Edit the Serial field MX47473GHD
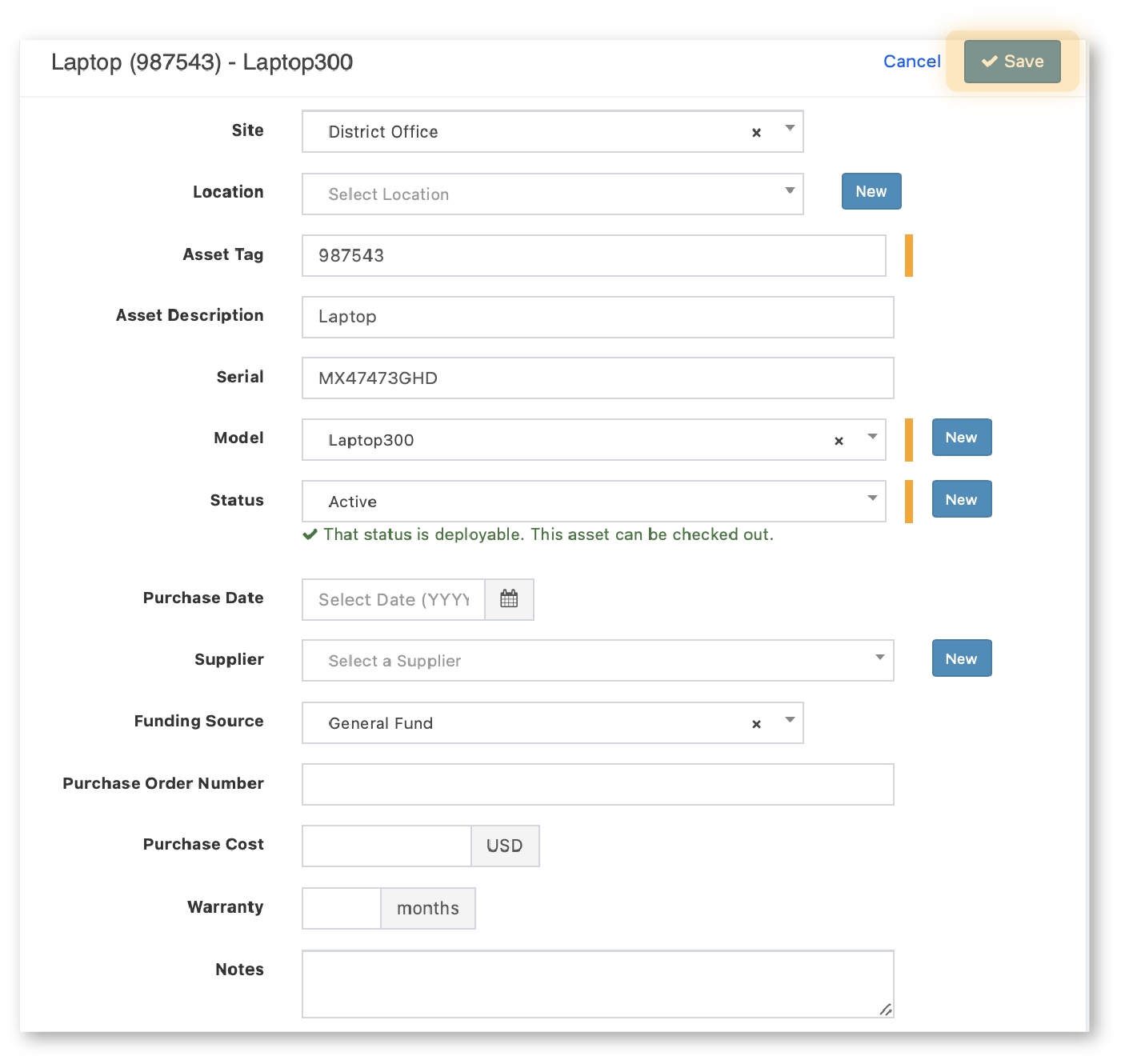This screenshot has height=1064, width=1121. tap(598, 378)
